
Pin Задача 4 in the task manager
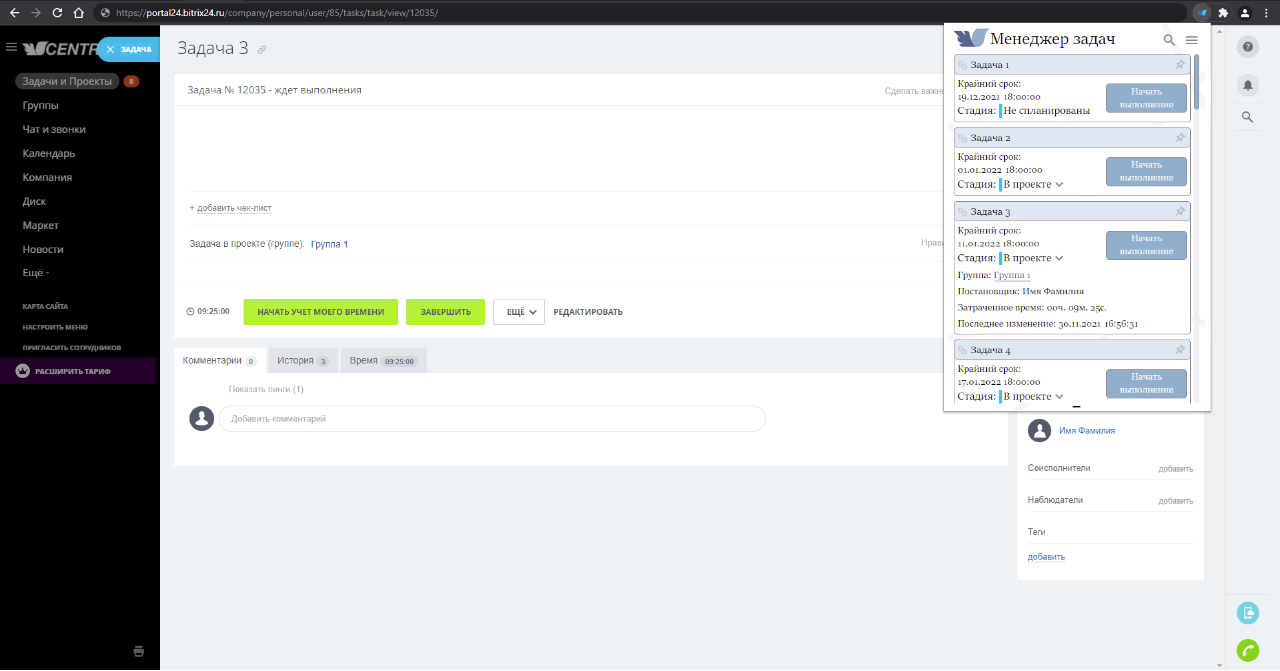[1180, 350]
